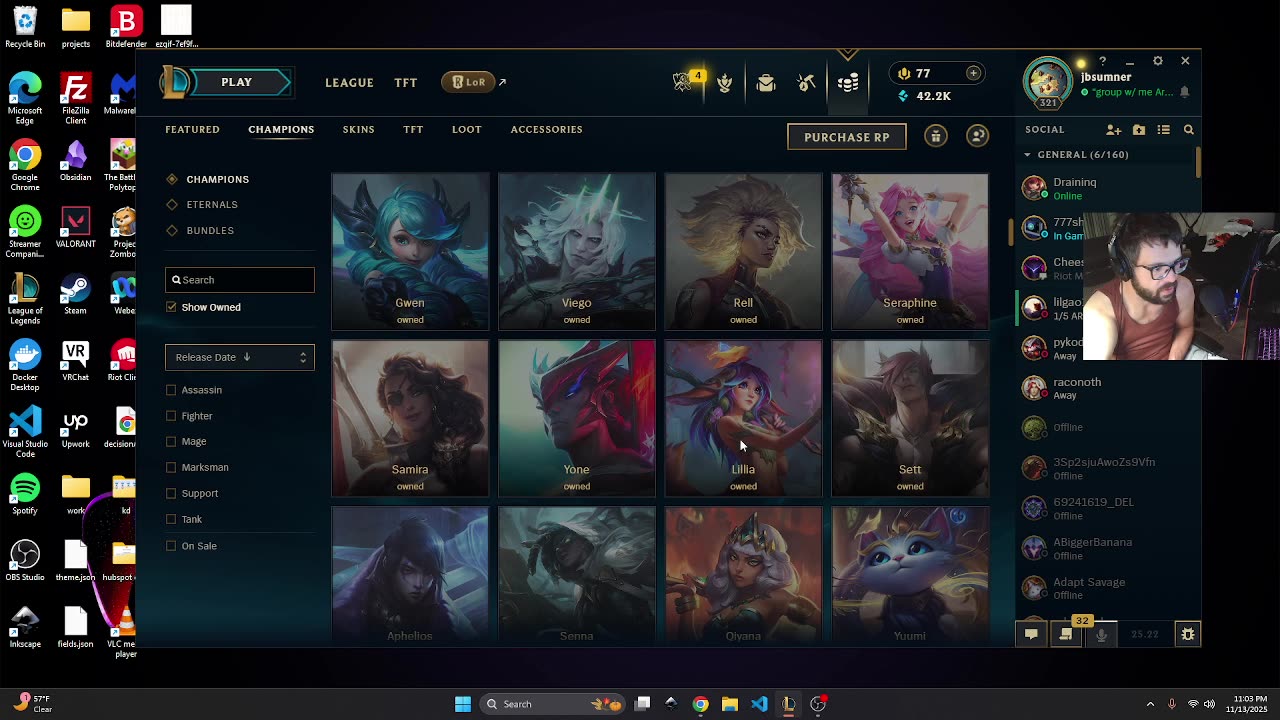Click the Windows Start button

[462, 704]
